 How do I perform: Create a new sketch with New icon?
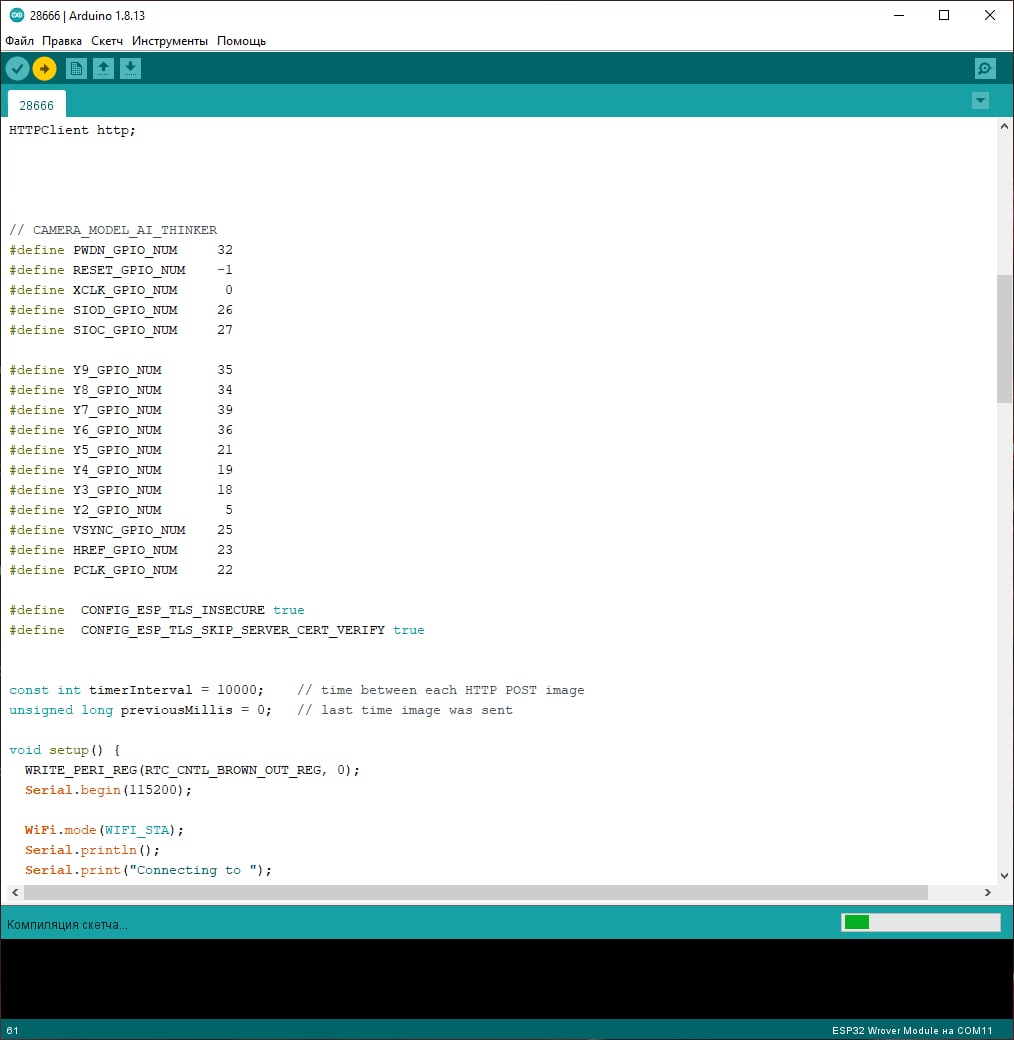click(x=76, y=68)
